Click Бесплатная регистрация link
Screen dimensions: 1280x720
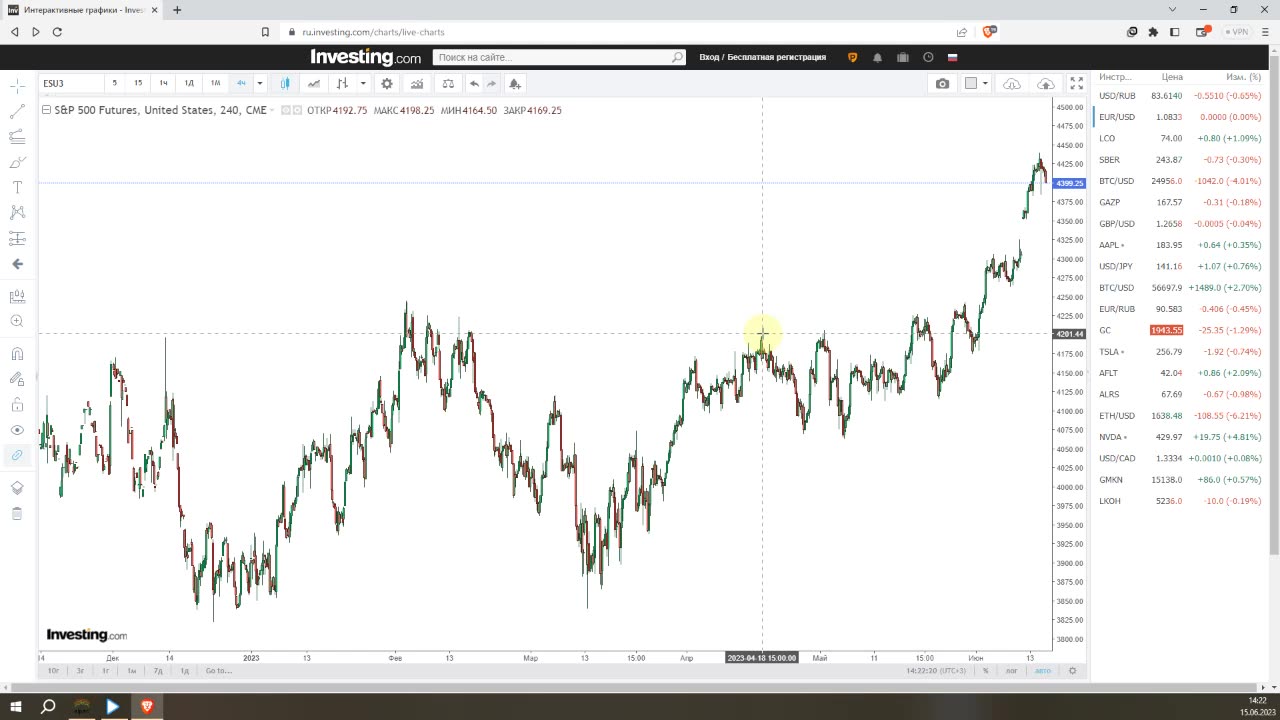point(777,57)
